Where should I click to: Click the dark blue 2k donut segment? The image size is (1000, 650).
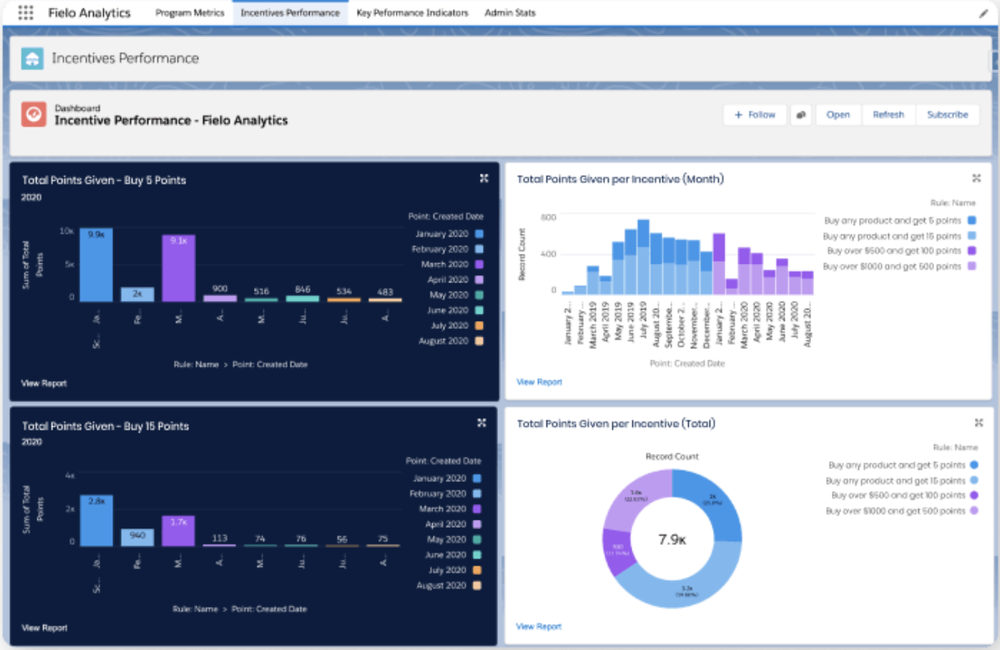click(x=712, y=501)
